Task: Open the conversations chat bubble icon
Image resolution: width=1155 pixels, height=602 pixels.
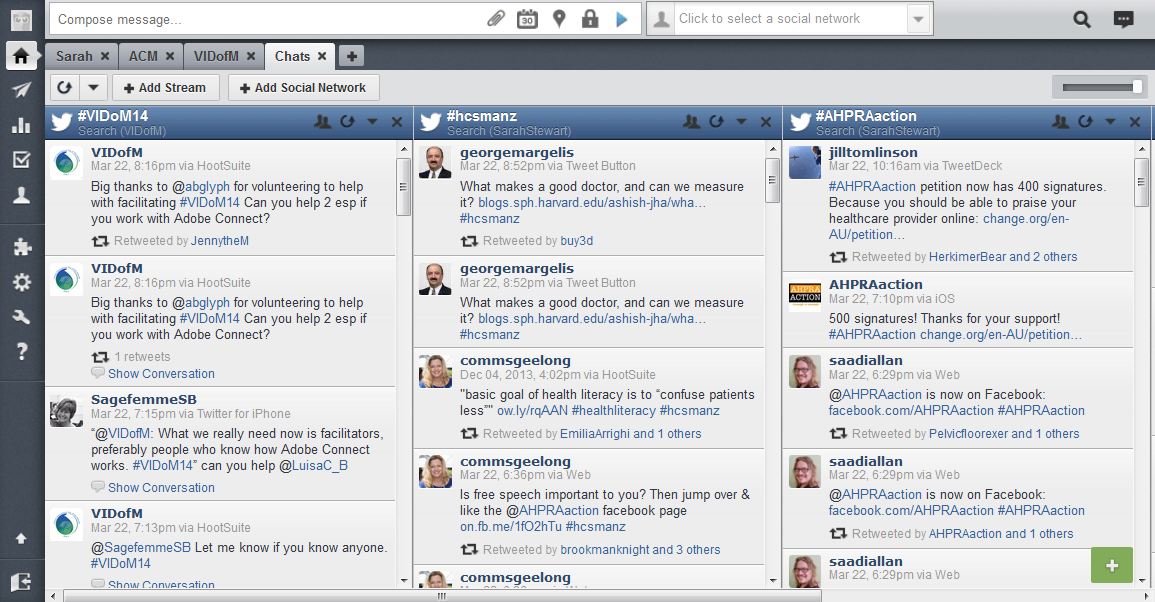Action: click(x=1123, y=20)
